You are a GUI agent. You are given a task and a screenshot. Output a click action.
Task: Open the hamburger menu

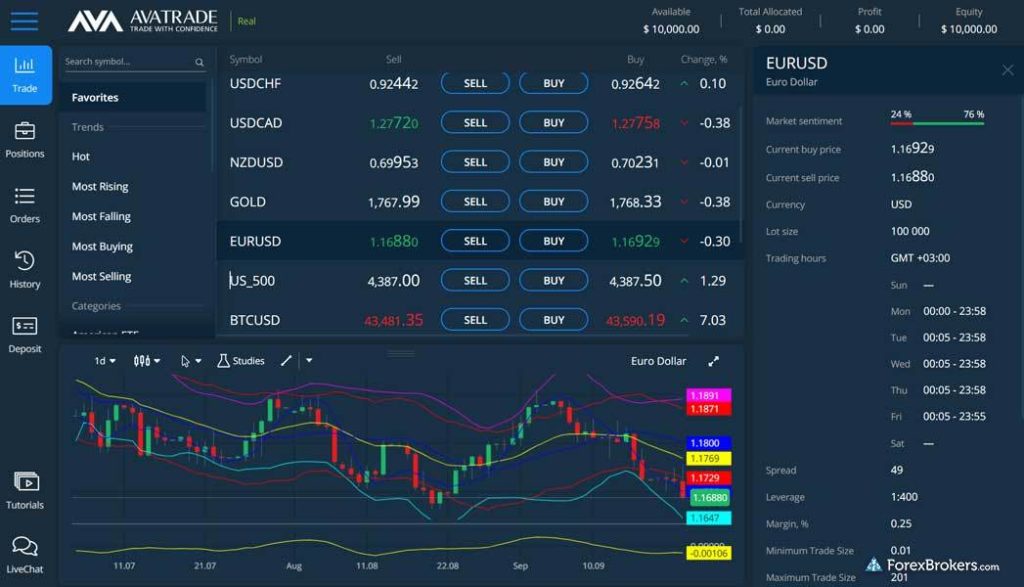(x=23, y=22)
